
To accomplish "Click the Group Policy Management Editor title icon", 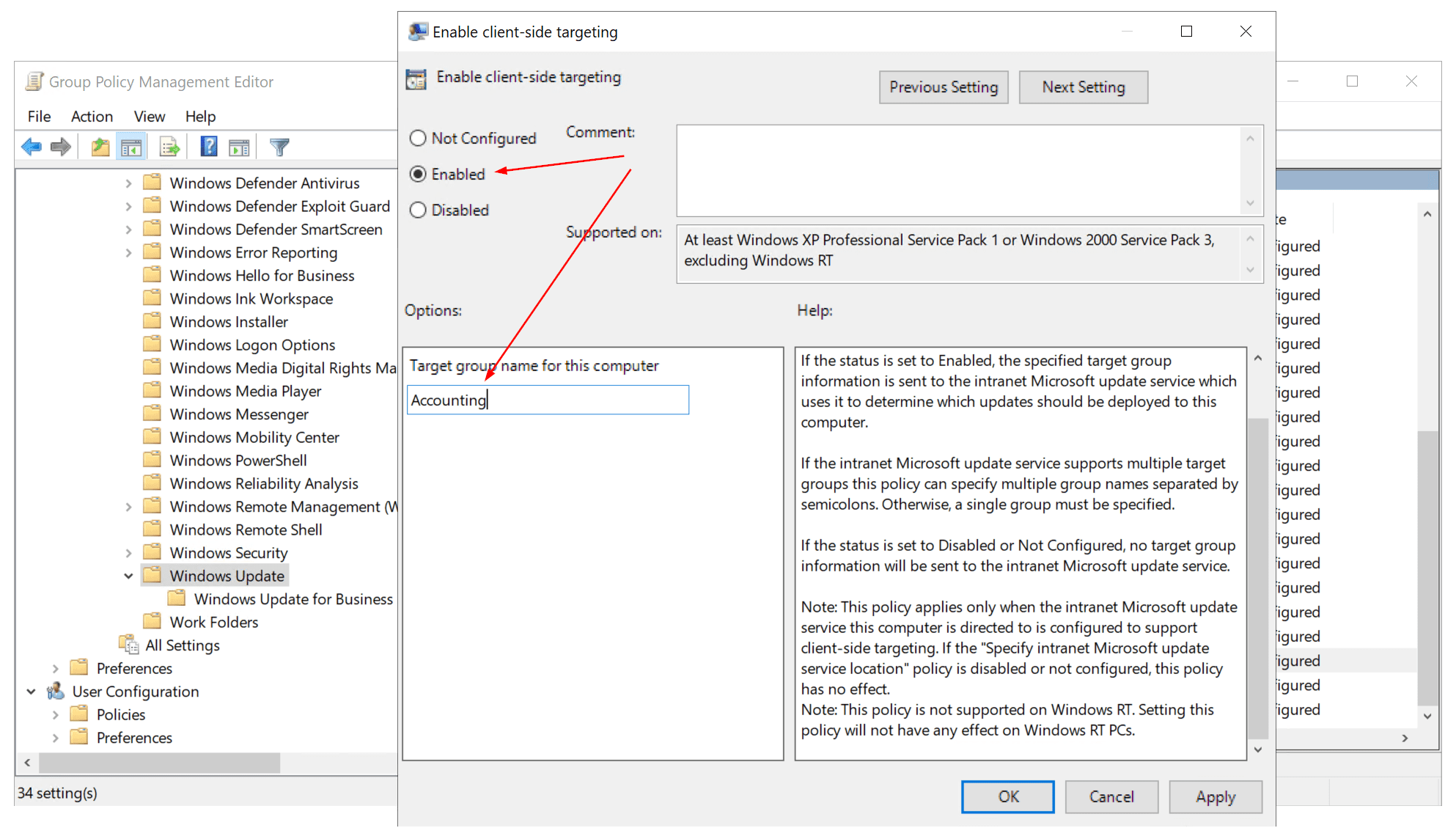I will 34,81.
